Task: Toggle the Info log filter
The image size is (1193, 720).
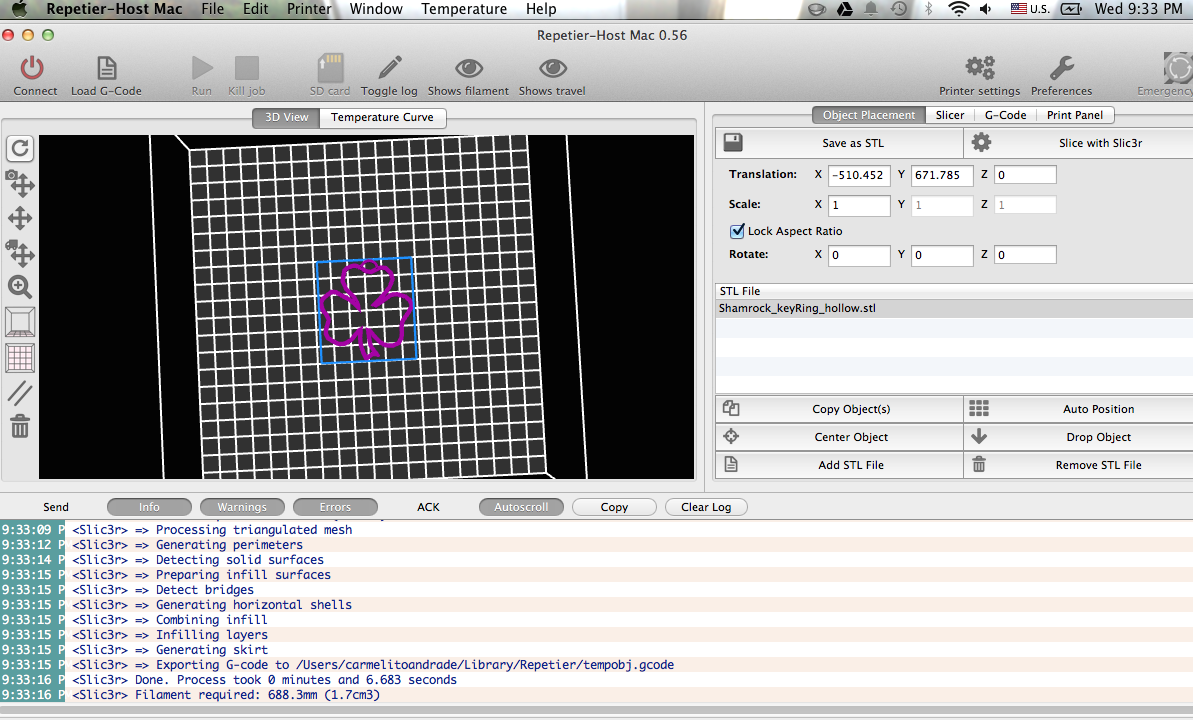Action: coord(149,507)
